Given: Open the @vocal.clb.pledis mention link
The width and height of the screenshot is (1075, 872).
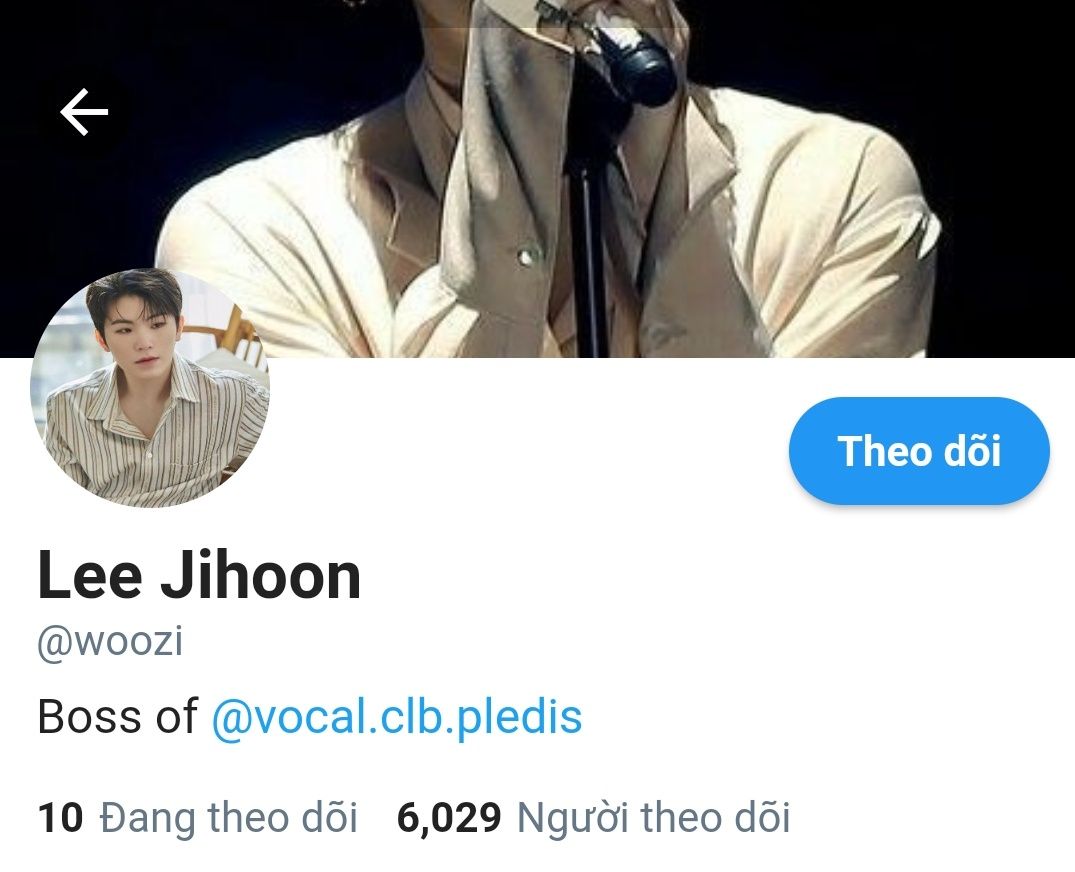Looking at the screenshot, I should point(397,716).
